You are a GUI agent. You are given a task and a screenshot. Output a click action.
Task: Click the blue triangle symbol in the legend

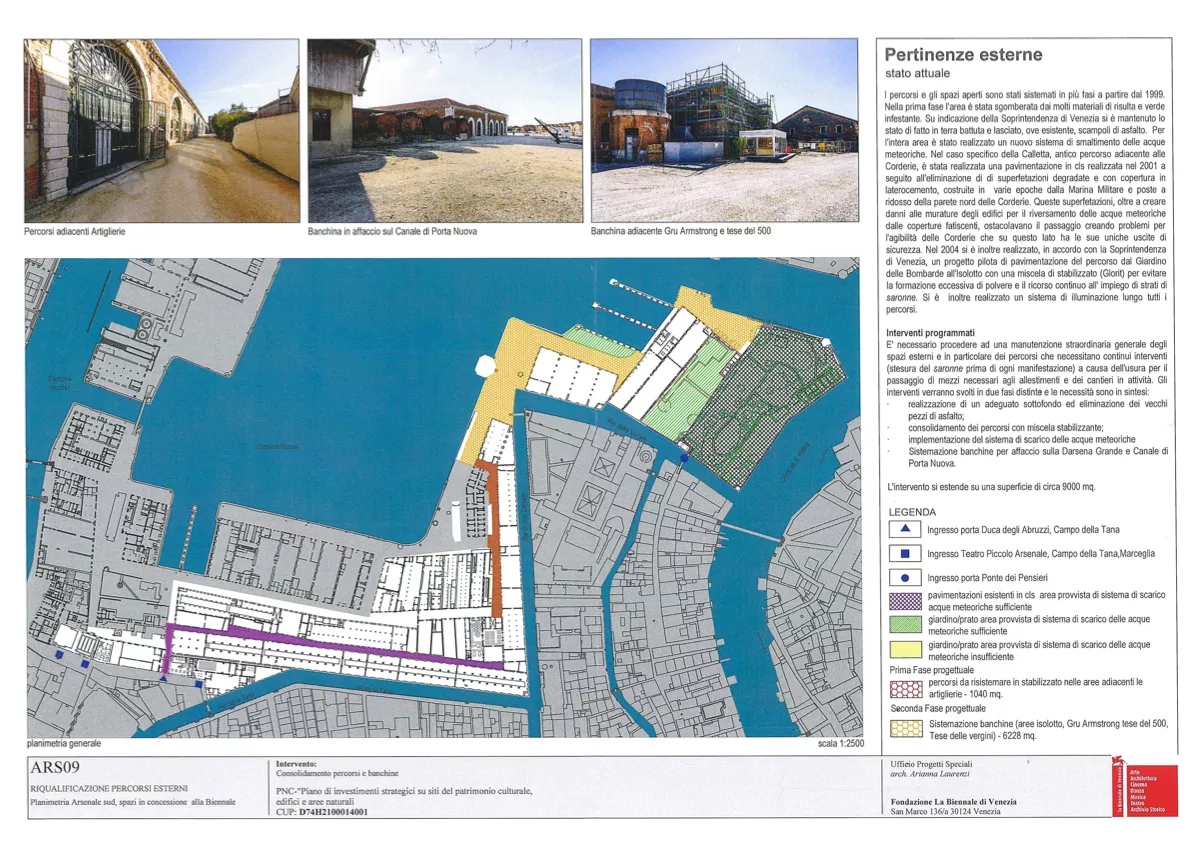coord(905,528)
